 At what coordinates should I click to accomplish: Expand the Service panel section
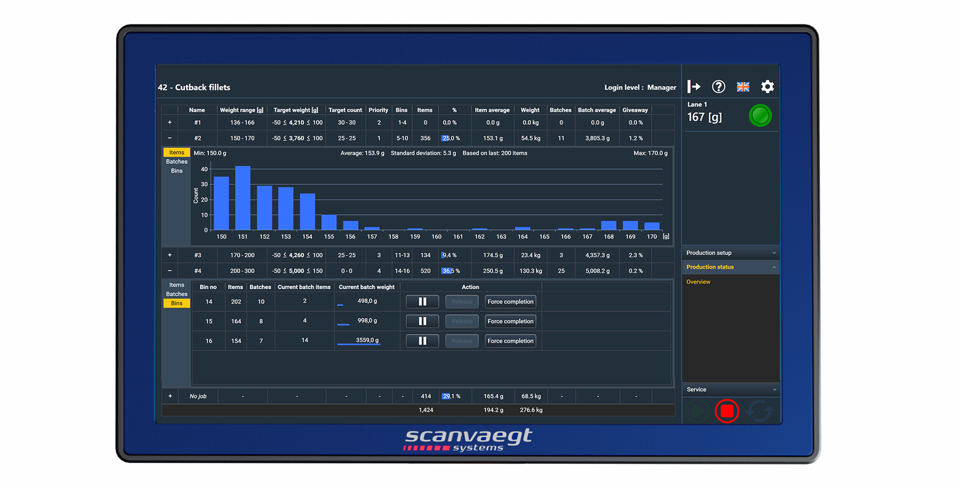point(730,389)
